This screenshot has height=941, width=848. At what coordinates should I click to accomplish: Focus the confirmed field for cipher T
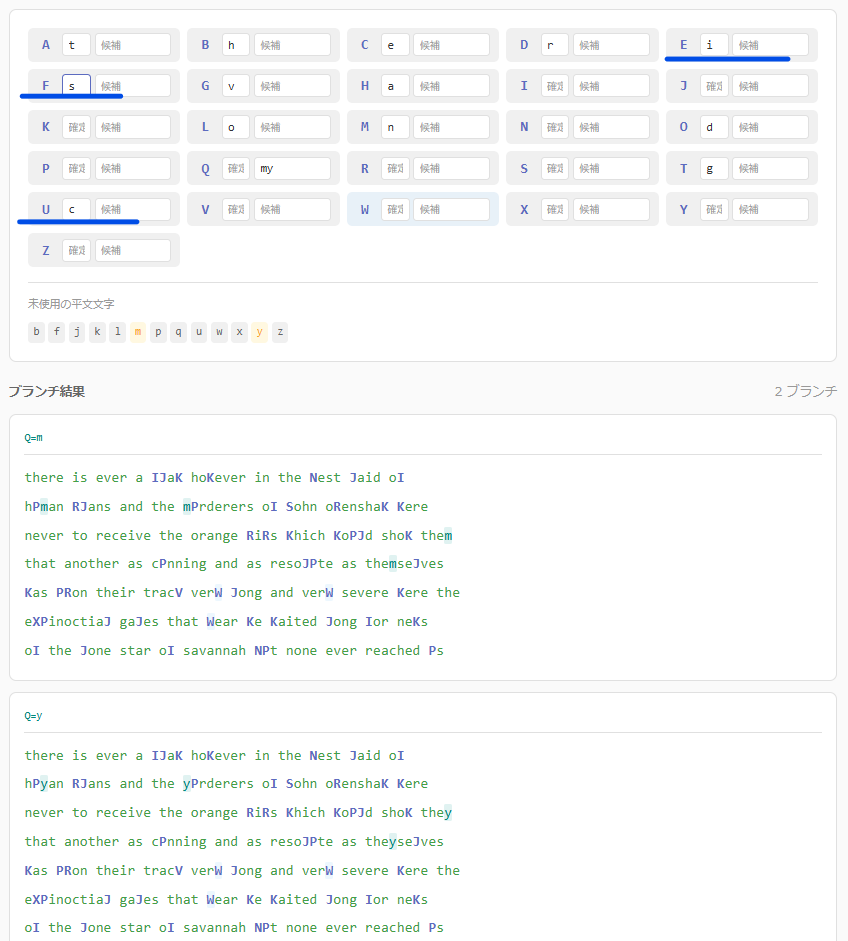[x=714, y=168]
